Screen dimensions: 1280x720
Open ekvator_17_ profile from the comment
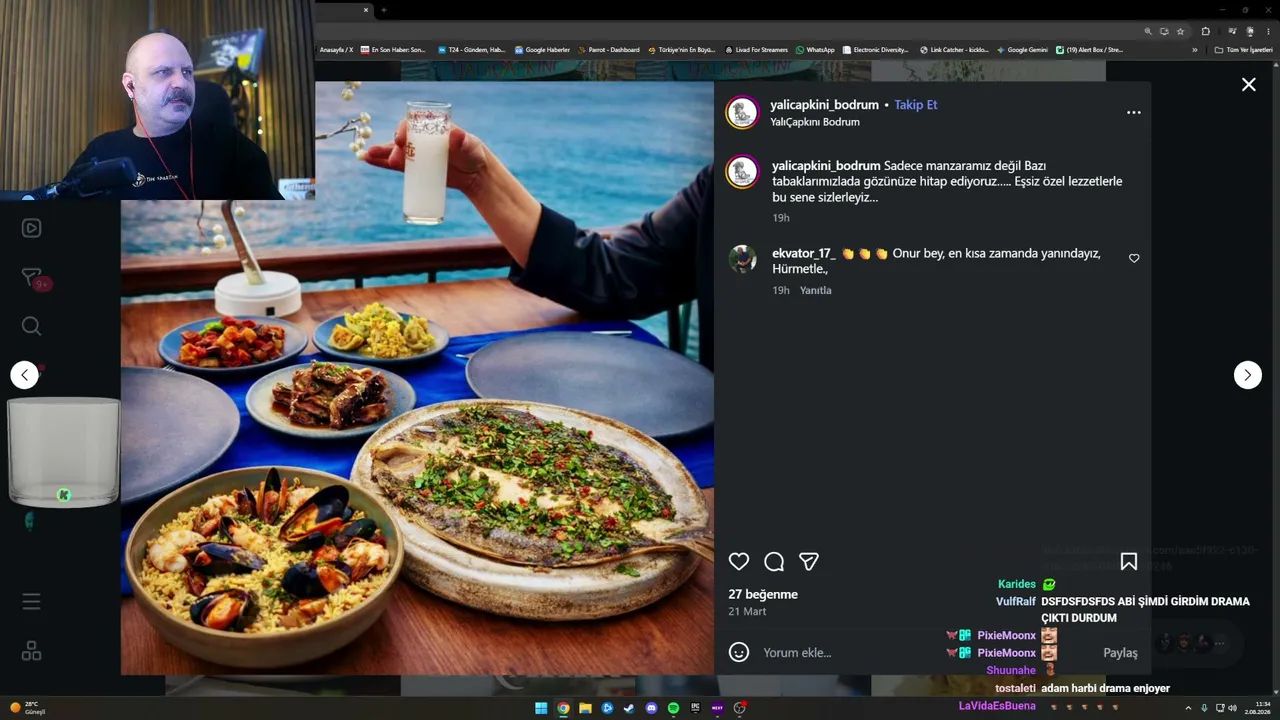pyautogui.click(x=804, y=253)
